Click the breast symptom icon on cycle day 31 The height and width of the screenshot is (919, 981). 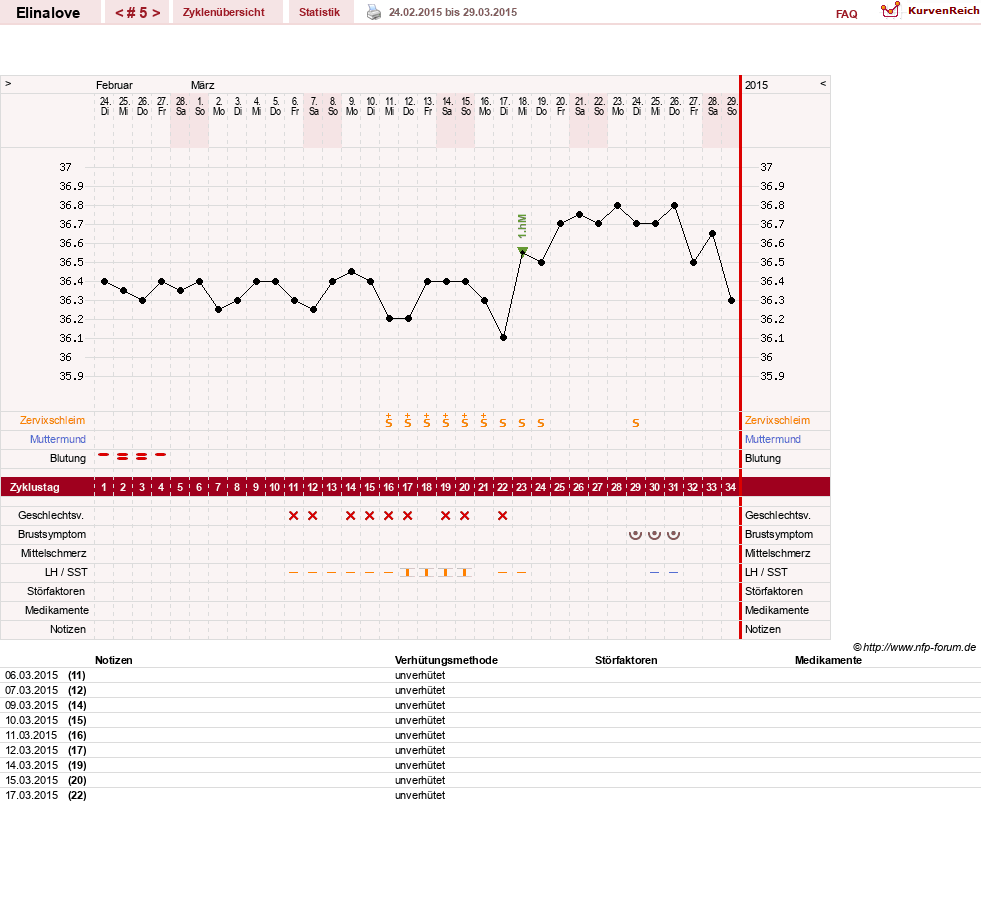point(673,534)
